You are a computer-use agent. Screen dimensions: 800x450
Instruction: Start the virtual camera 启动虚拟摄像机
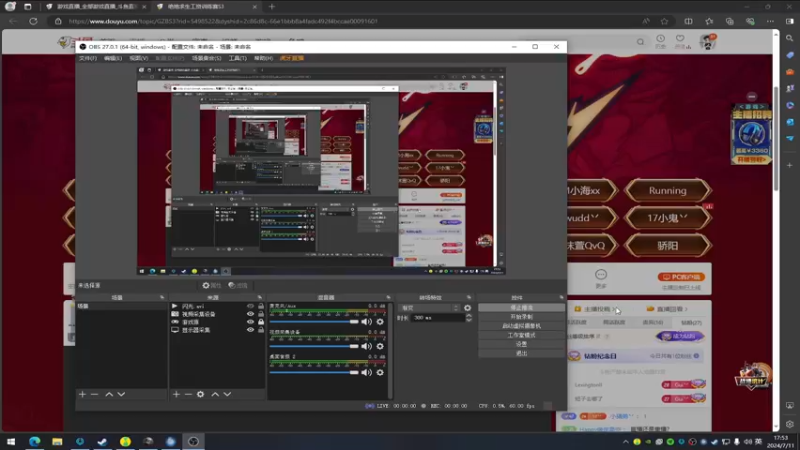[521, 326]
